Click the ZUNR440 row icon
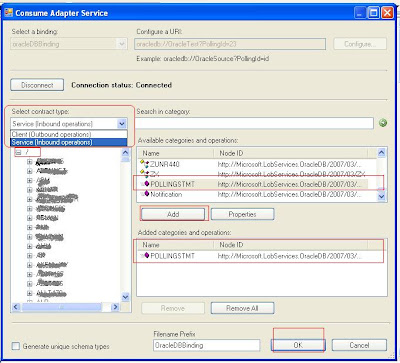The width and height of the screenshot is (400, 363). [144, 164]
